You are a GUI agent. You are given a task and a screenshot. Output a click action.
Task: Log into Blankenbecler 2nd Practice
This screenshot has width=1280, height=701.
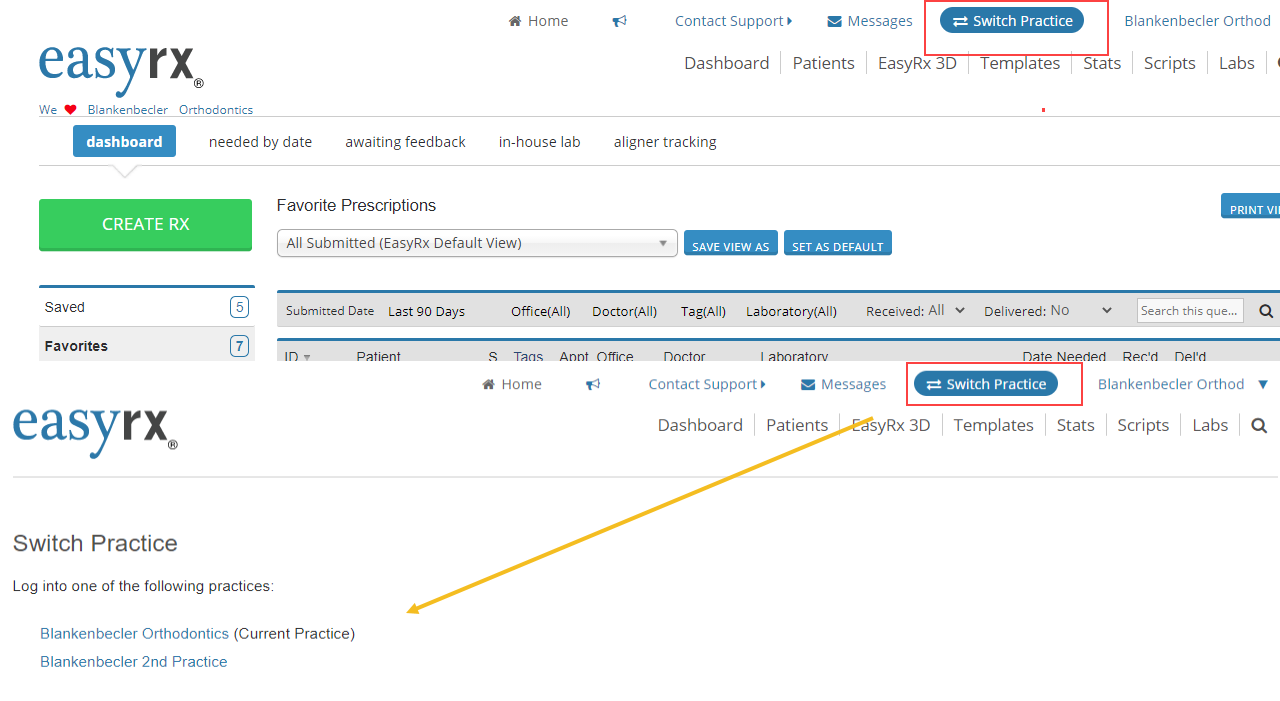(134, 662)
